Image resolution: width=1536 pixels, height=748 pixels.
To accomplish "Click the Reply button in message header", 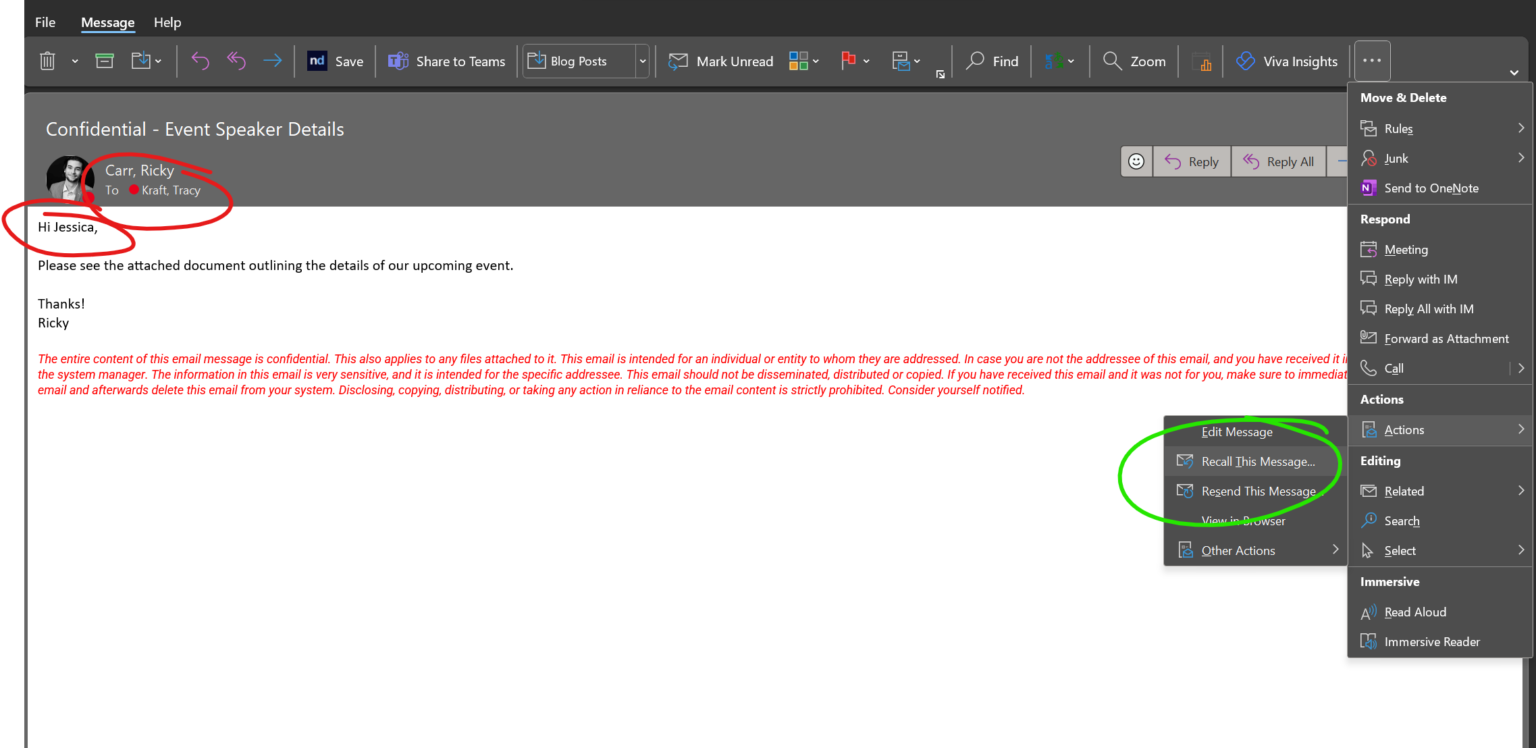I will click(x=1192, y=161).
